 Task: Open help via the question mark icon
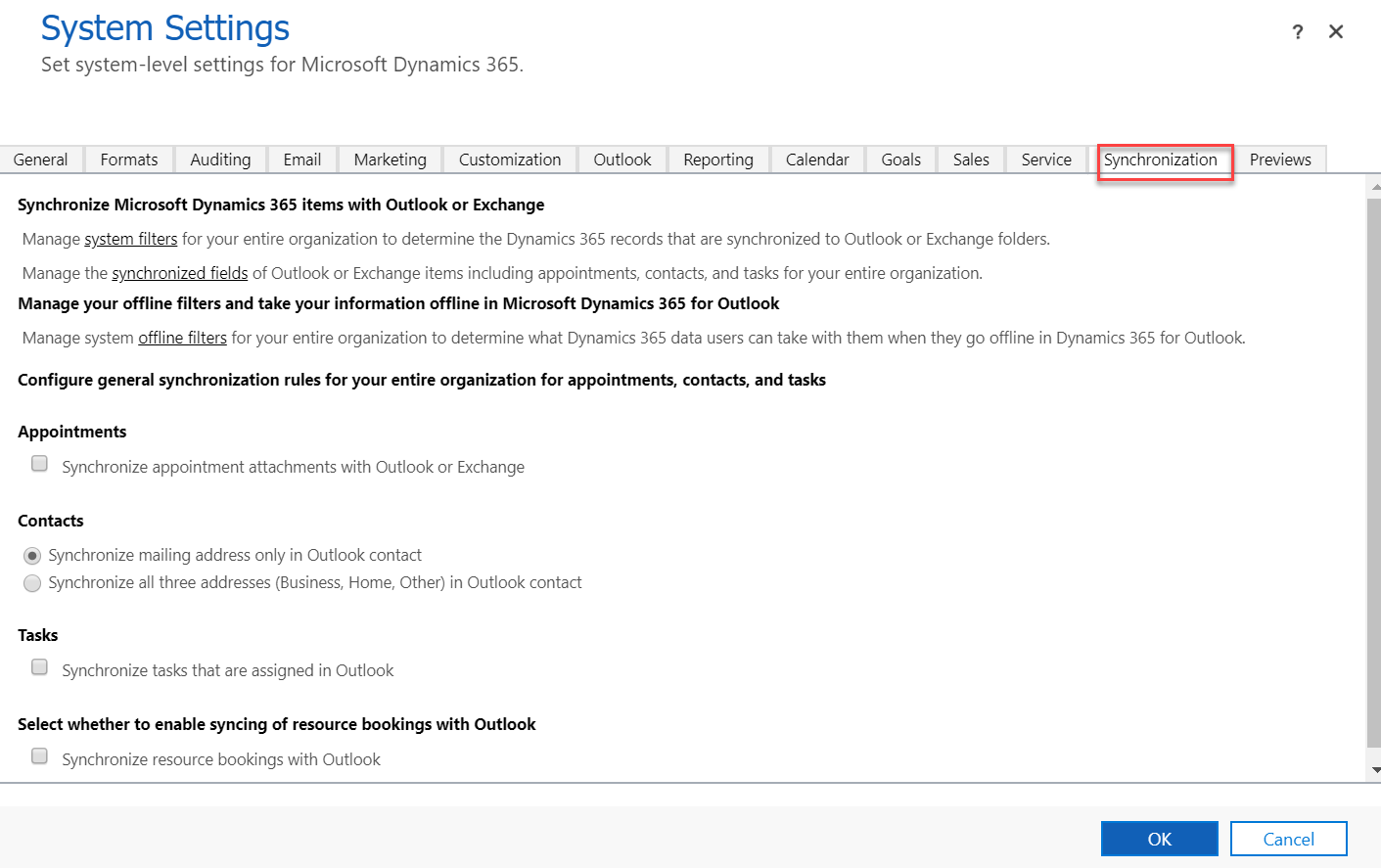click(1297, 31)
